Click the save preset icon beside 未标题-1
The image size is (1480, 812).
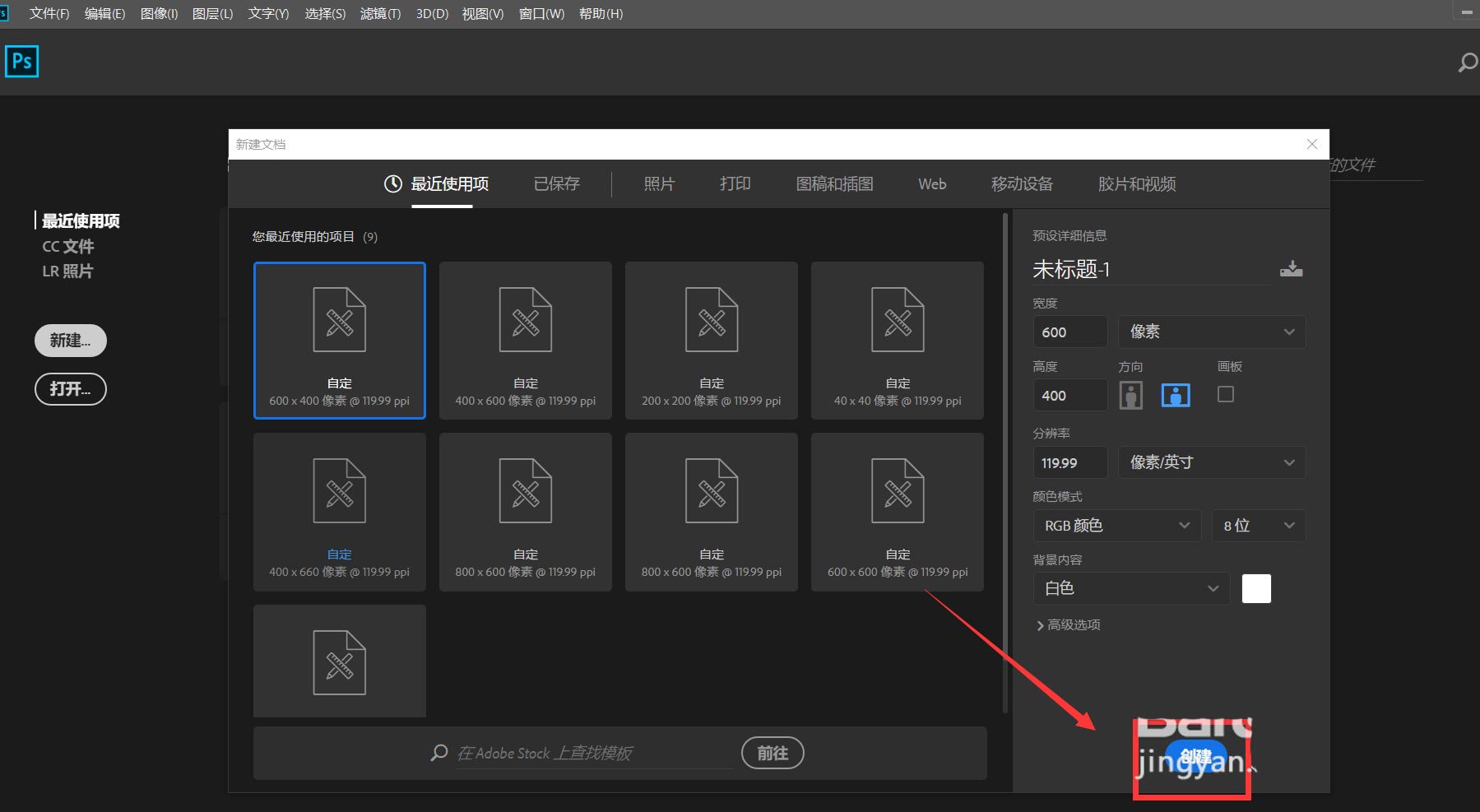point(1291,269)
